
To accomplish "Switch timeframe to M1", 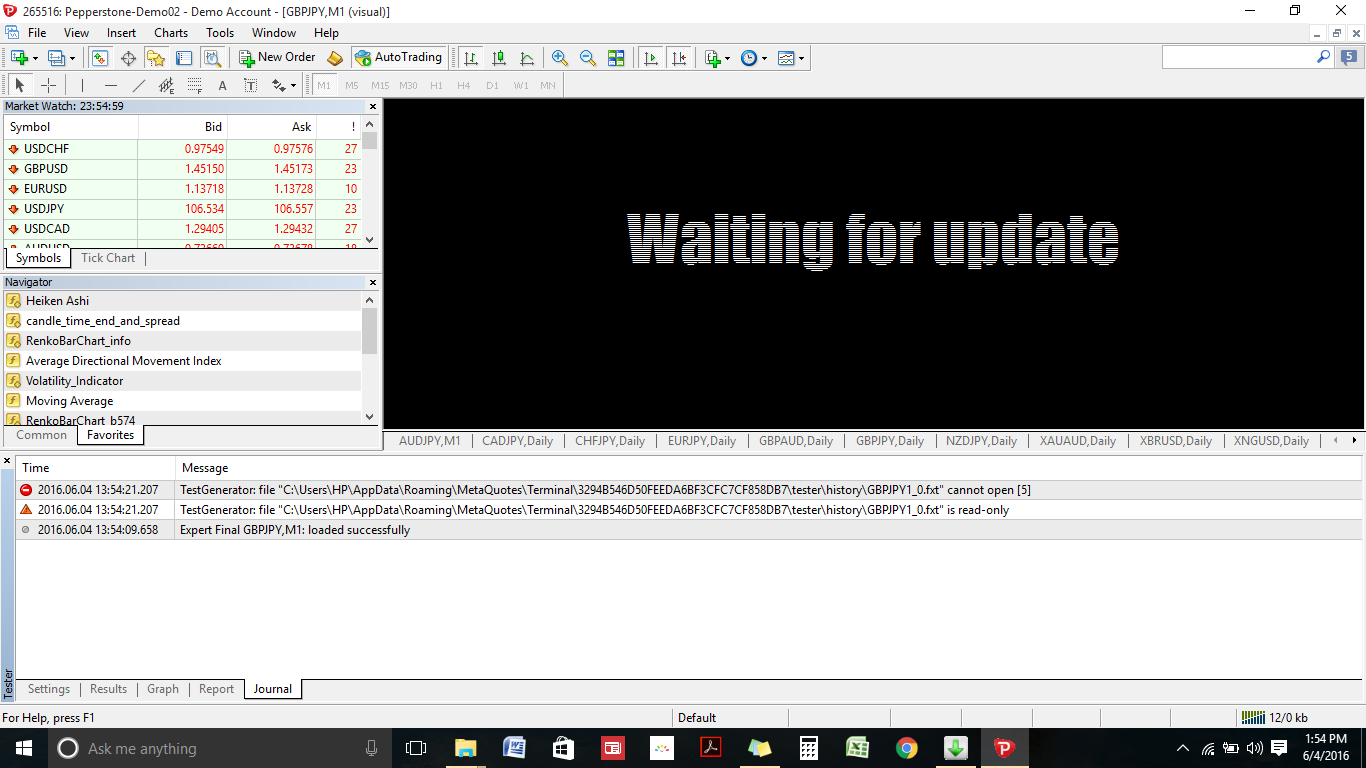I will [x=324, y=85].
